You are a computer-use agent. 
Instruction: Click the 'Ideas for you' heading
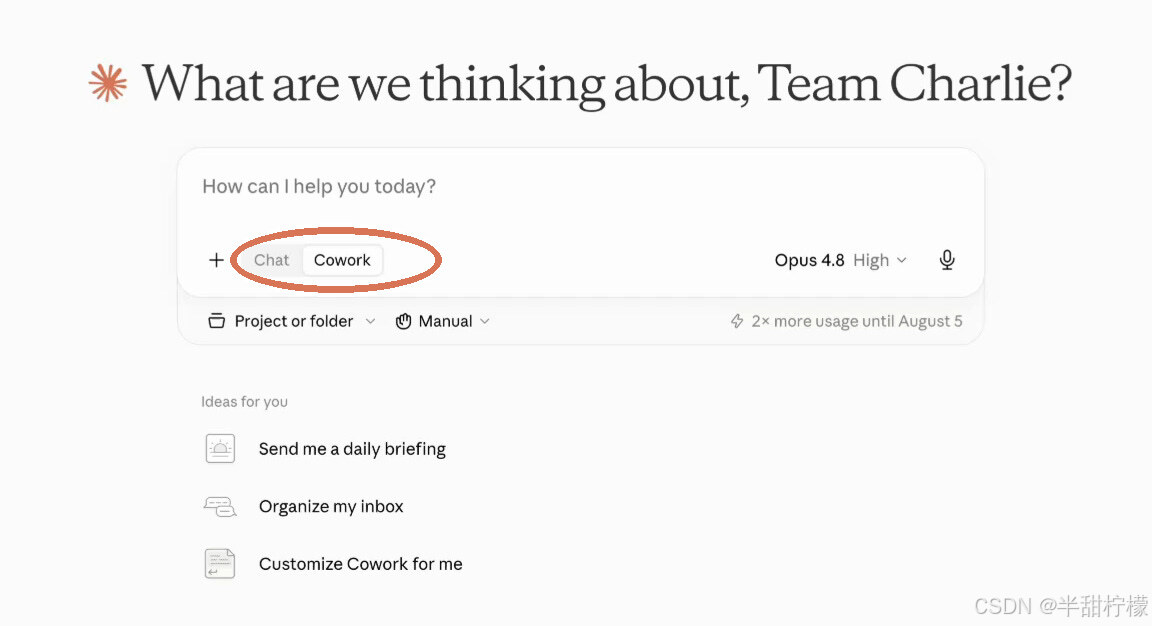point(245,402)
